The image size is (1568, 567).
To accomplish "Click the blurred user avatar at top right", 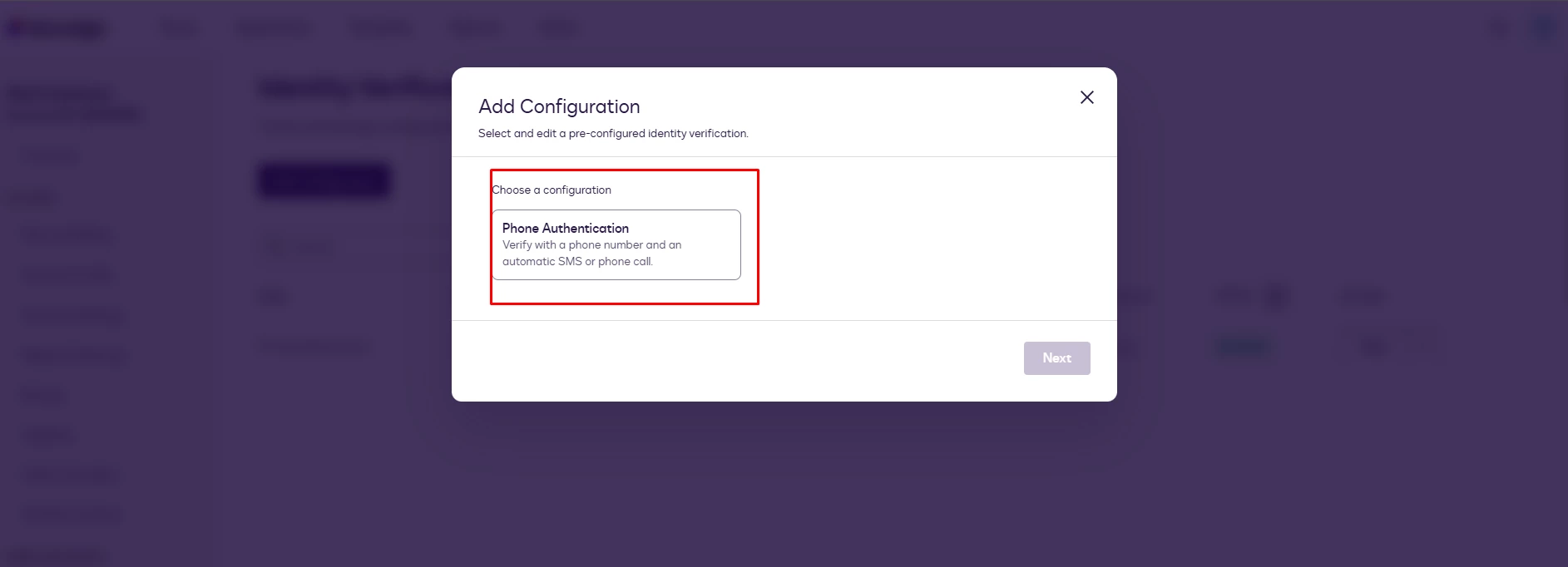I will tap(1543, 28).
